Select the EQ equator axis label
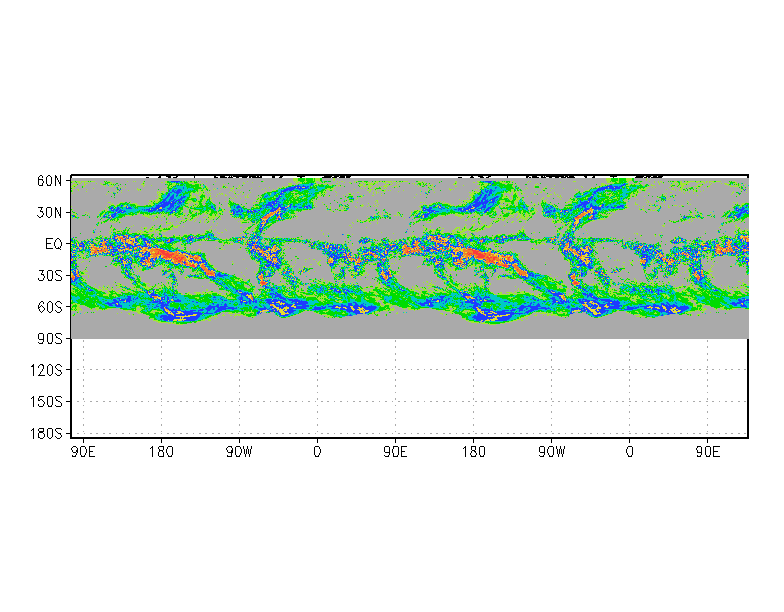 [x=54, y=244]
